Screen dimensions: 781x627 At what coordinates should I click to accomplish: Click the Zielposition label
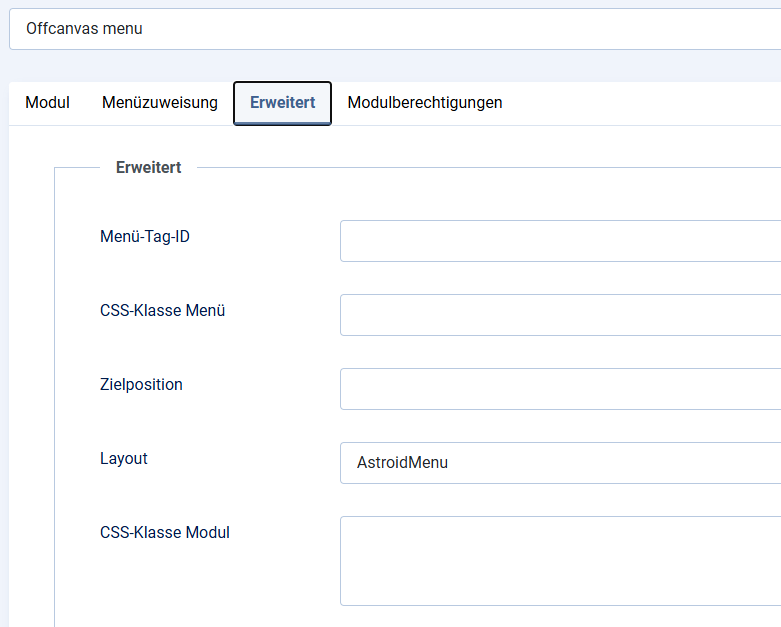[x=141, y=384]
